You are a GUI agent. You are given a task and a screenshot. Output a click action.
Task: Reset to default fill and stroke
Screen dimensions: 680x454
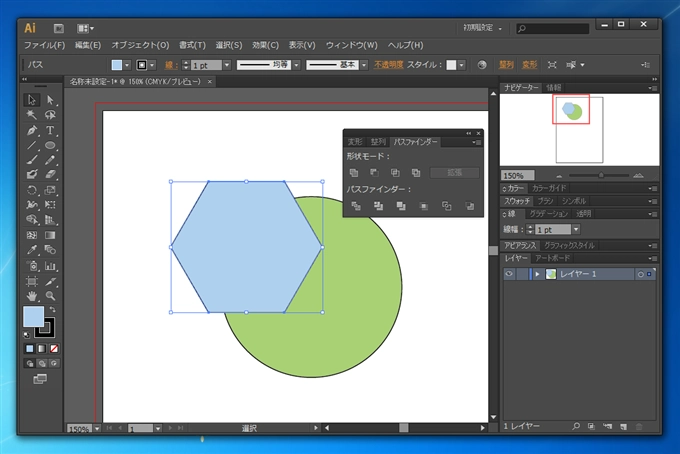[26, 335]
